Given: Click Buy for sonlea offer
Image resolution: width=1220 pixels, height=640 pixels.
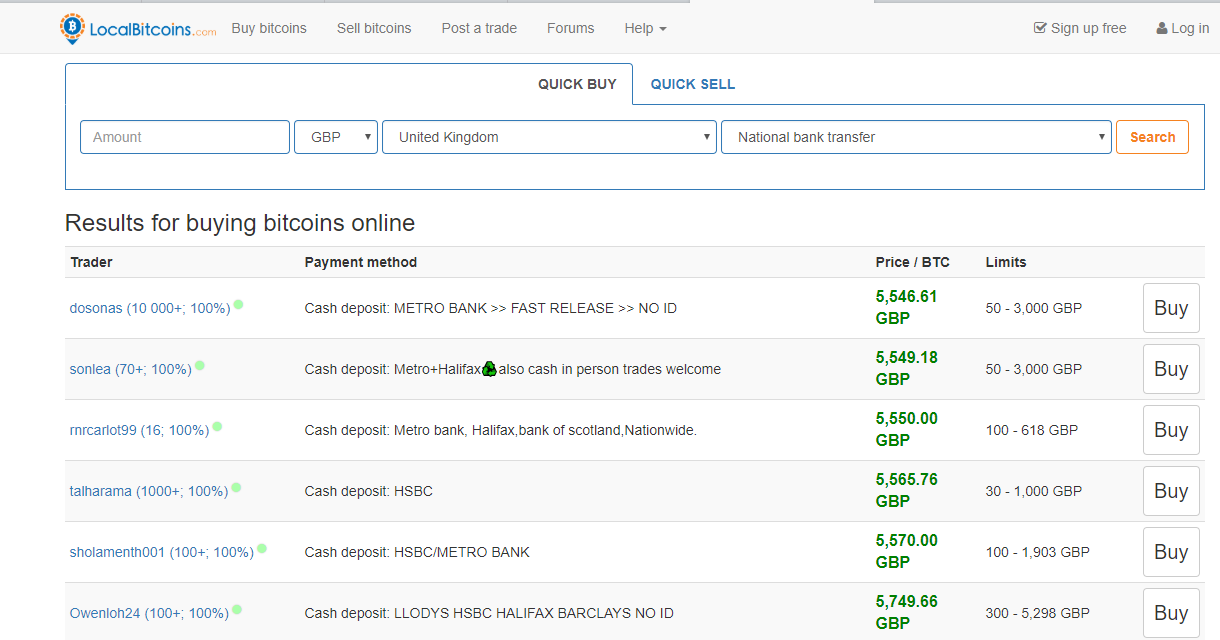Looking at the screenshot, I should pos(1171,369).
